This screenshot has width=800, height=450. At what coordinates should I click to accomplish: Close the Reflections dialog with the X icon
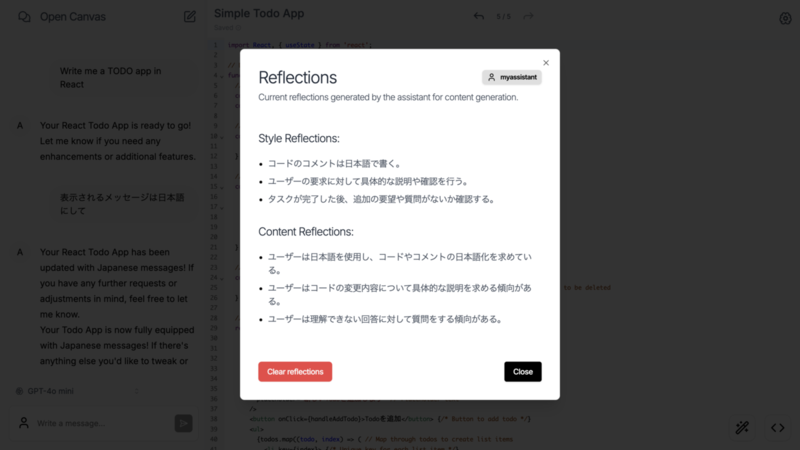546,63
